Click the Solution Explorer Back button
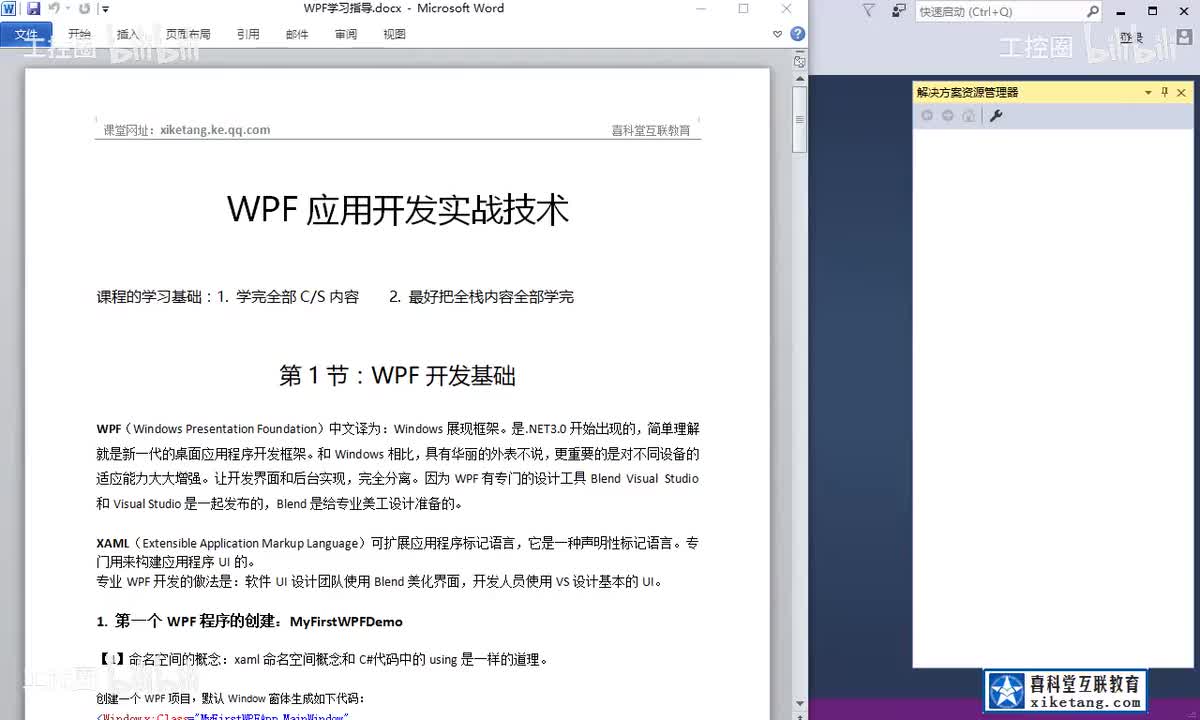Viewport: 1200px width, 720px height. 927,116
